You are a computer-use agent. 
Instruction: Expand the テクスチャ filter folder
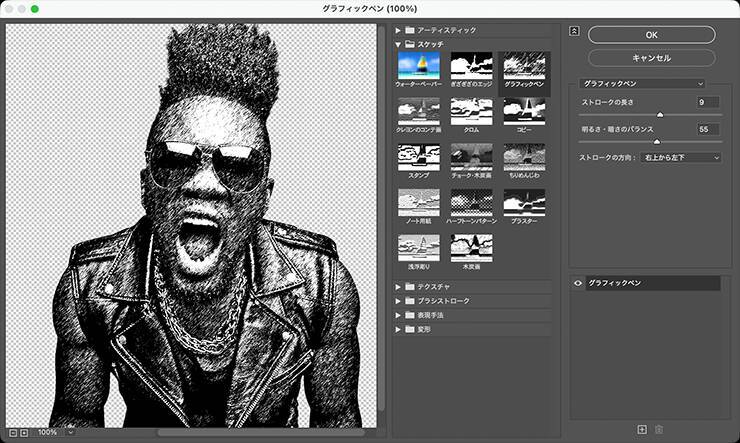pos(398,287)
